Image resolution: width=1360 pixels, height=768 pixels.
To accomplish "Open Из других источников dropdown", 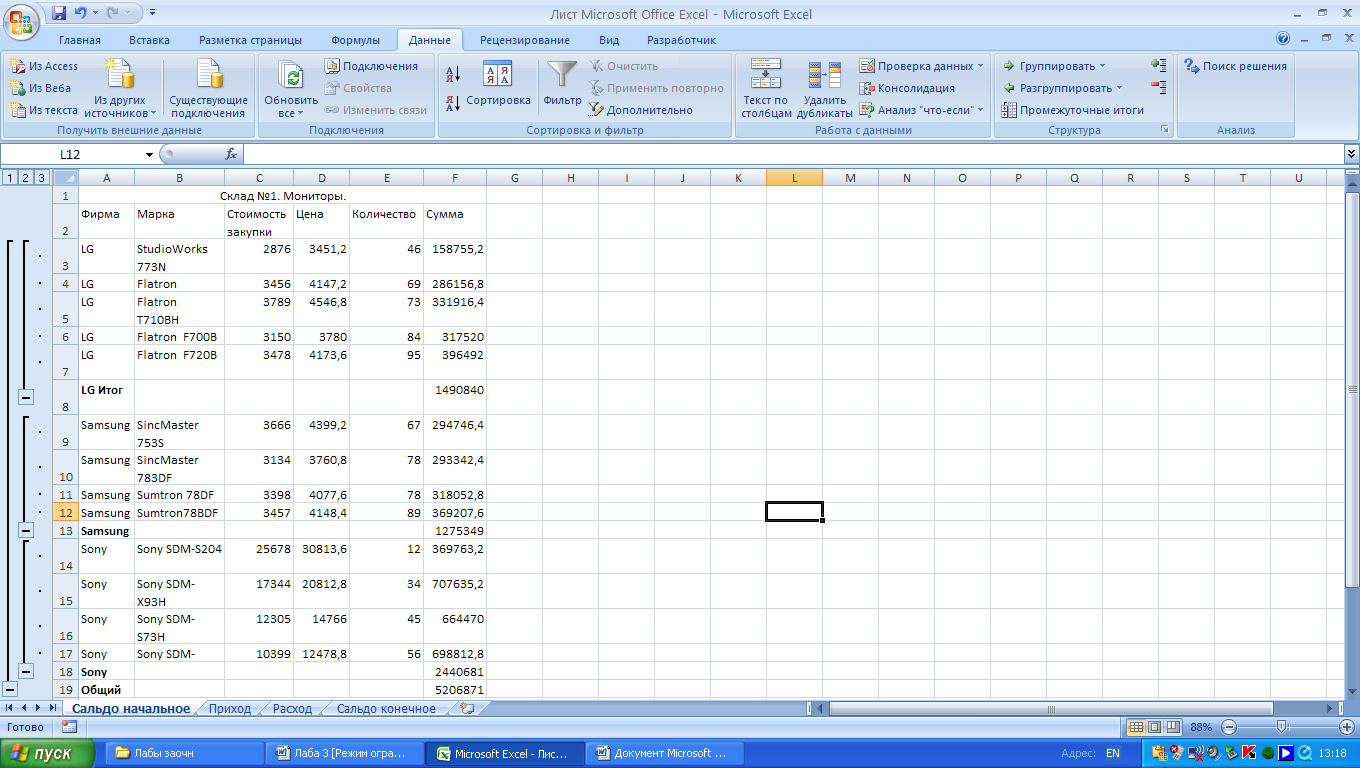I will (x=120, y=89).
